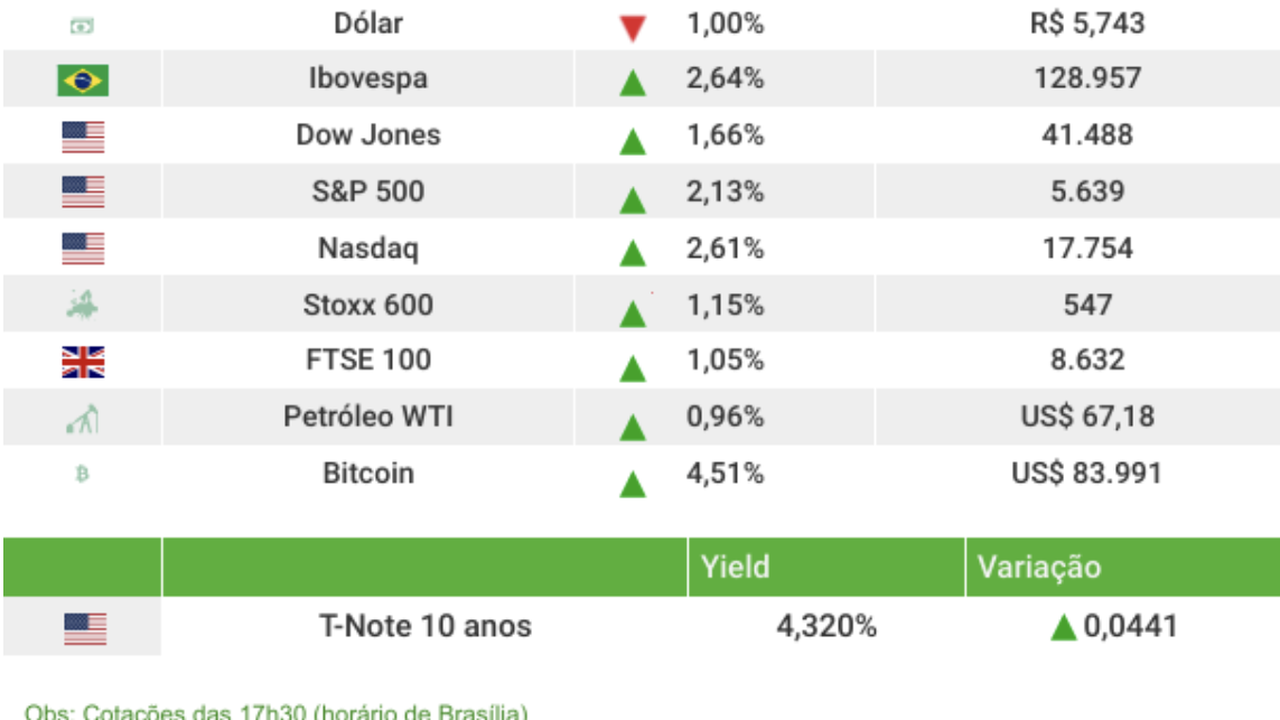Click the Bitcoin symbol icon
This screenshot has width=1280, height=720.
[83, 474]
